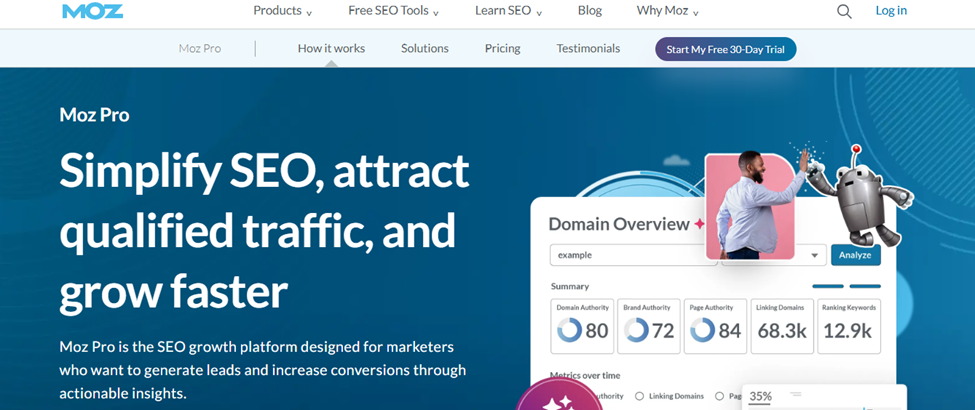Expand the Why Moz menu
Image resolution: width=975 pixels, height=410 pixels.
tap(668, 11)
